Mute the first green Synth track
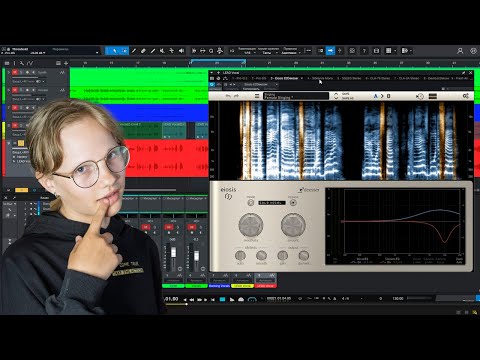Viewport: 480px width, 360px height. click(15, 72)
